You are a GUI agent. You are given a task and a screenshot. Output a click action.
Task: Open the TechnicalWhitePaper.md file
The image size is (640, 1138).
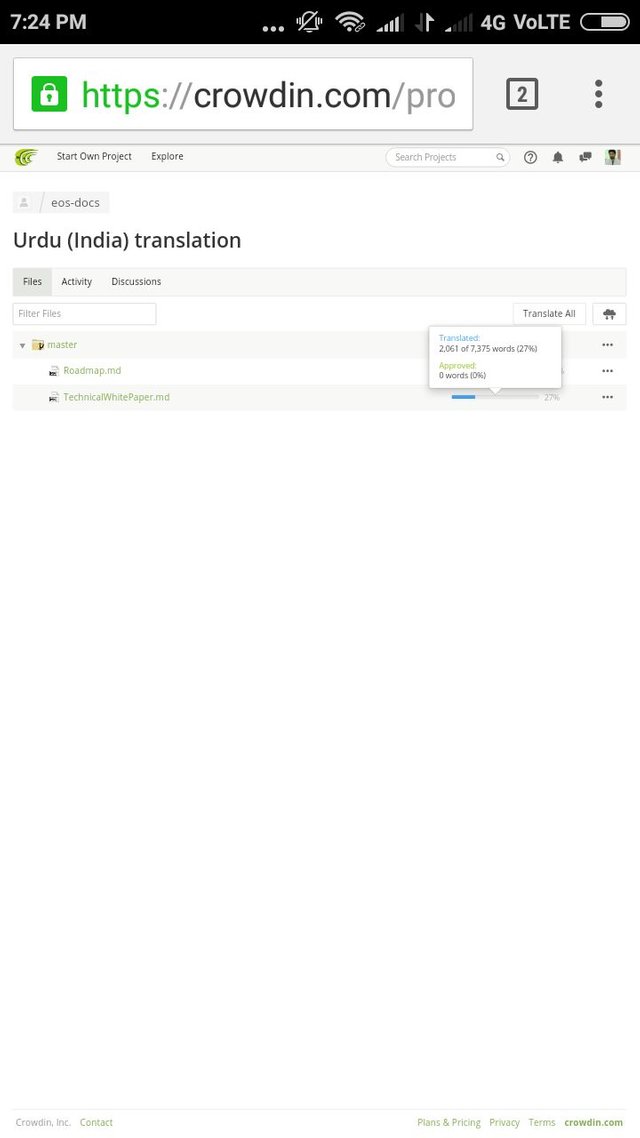coord(116,397)
